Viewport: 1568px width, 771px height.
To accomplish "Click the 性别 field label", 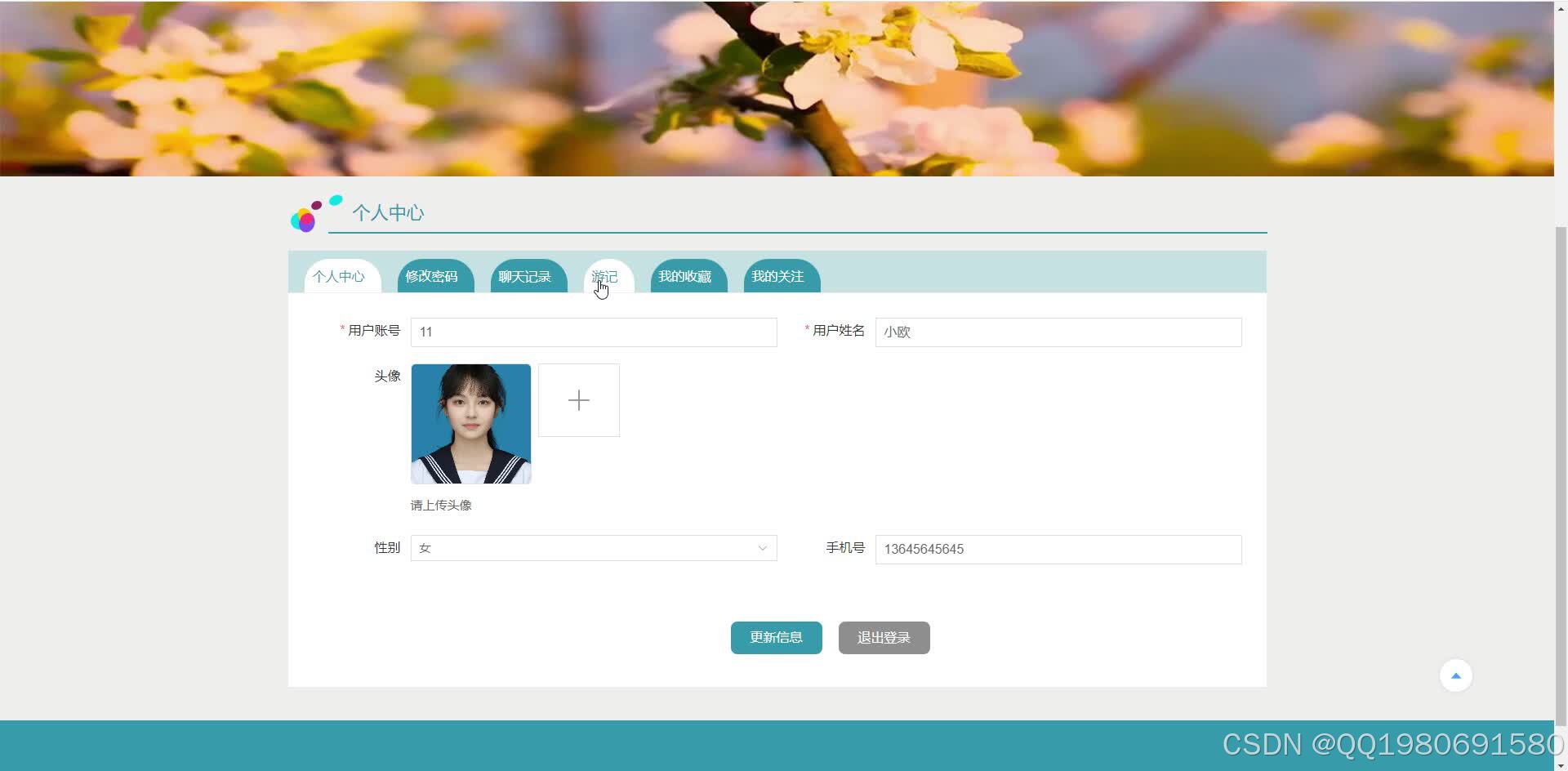I will click(x=387, y=548).
